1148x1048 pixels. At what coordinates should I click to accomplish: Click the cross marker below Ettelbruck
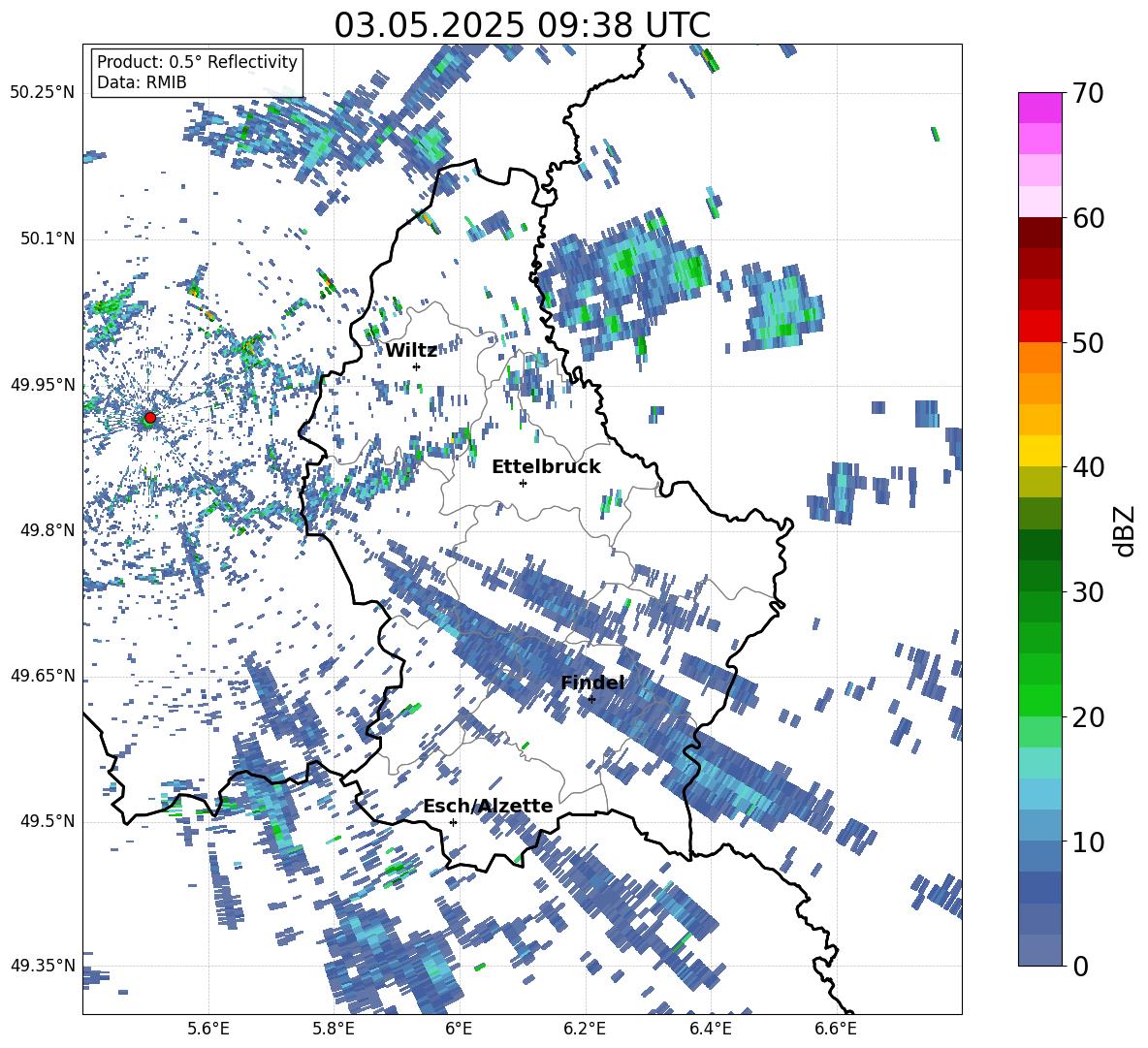[x=523, y=483]
